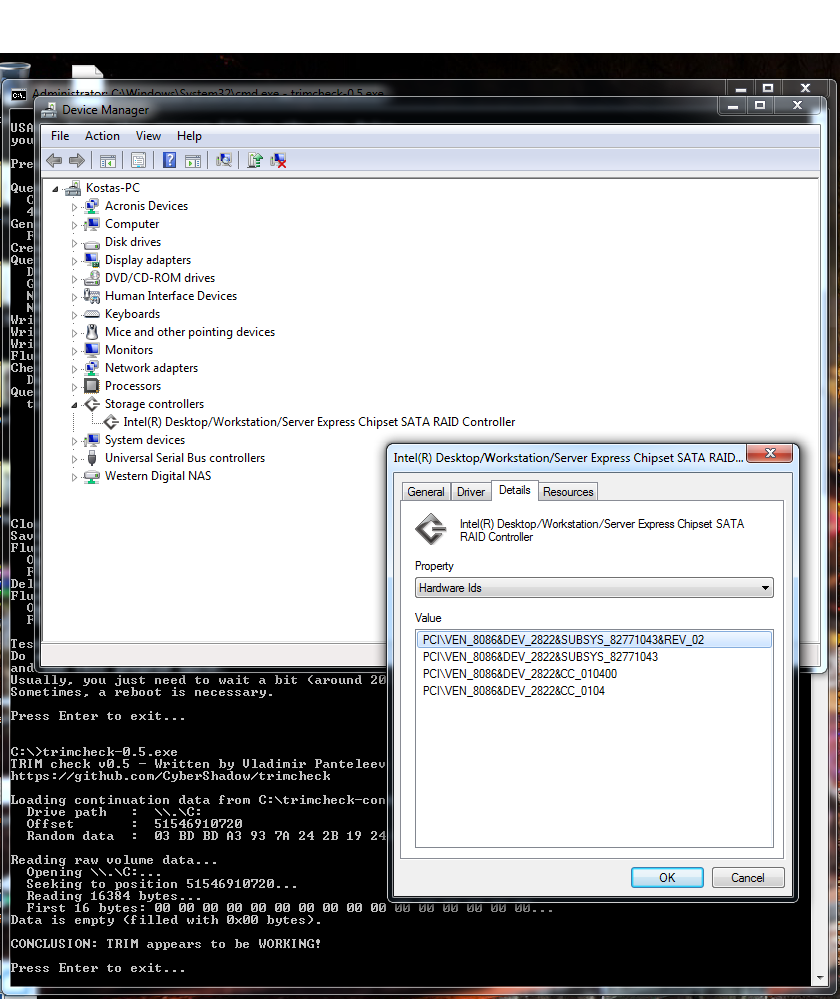Image resolution: width=840 pixels, height=999 pixels.
Task: Click the Scan for hardware changes icon
Action: pos(224,160)
